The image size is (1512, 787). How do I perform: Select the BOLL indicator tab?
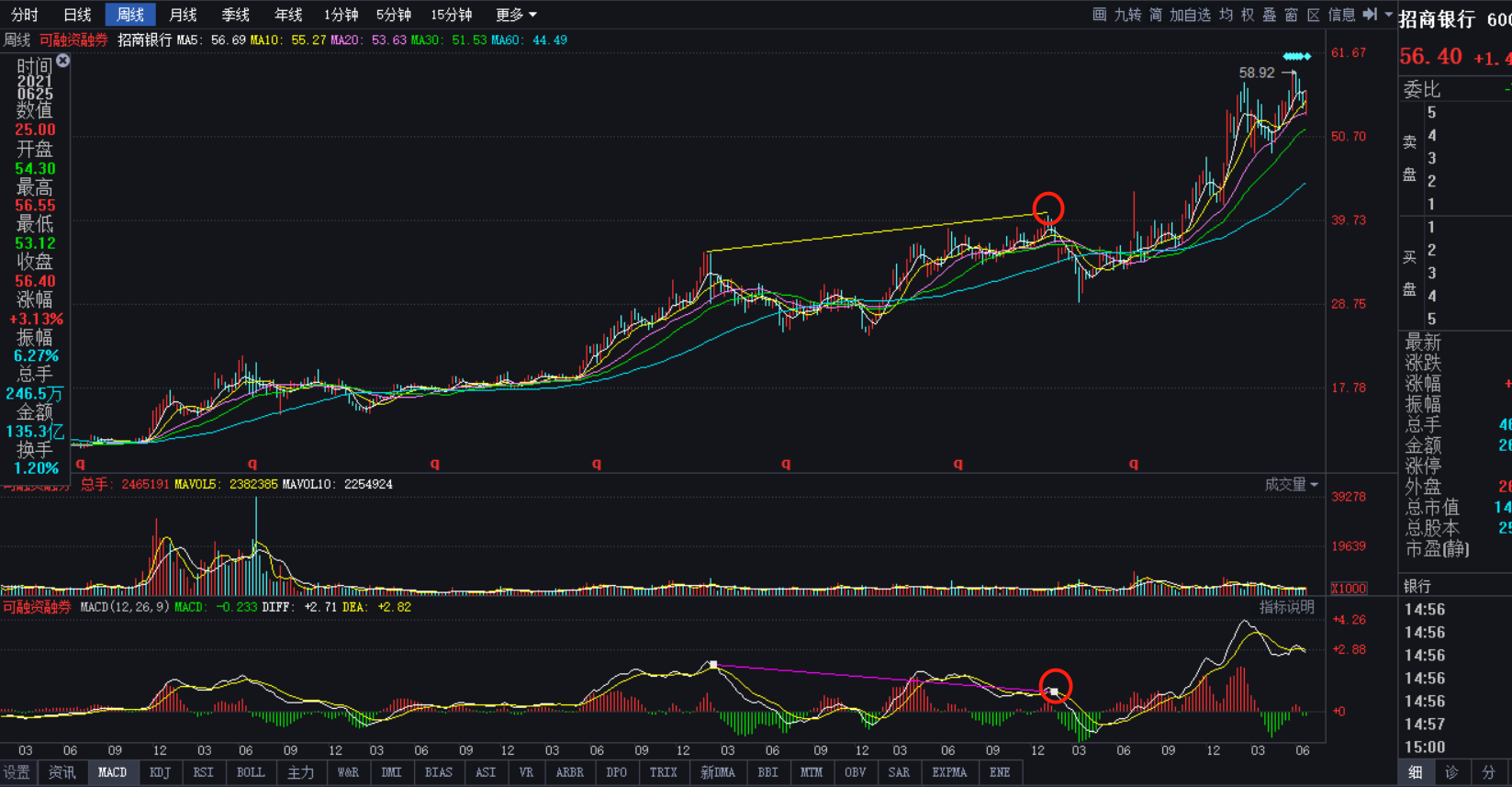pyautogui.click(x=251, y=772)
